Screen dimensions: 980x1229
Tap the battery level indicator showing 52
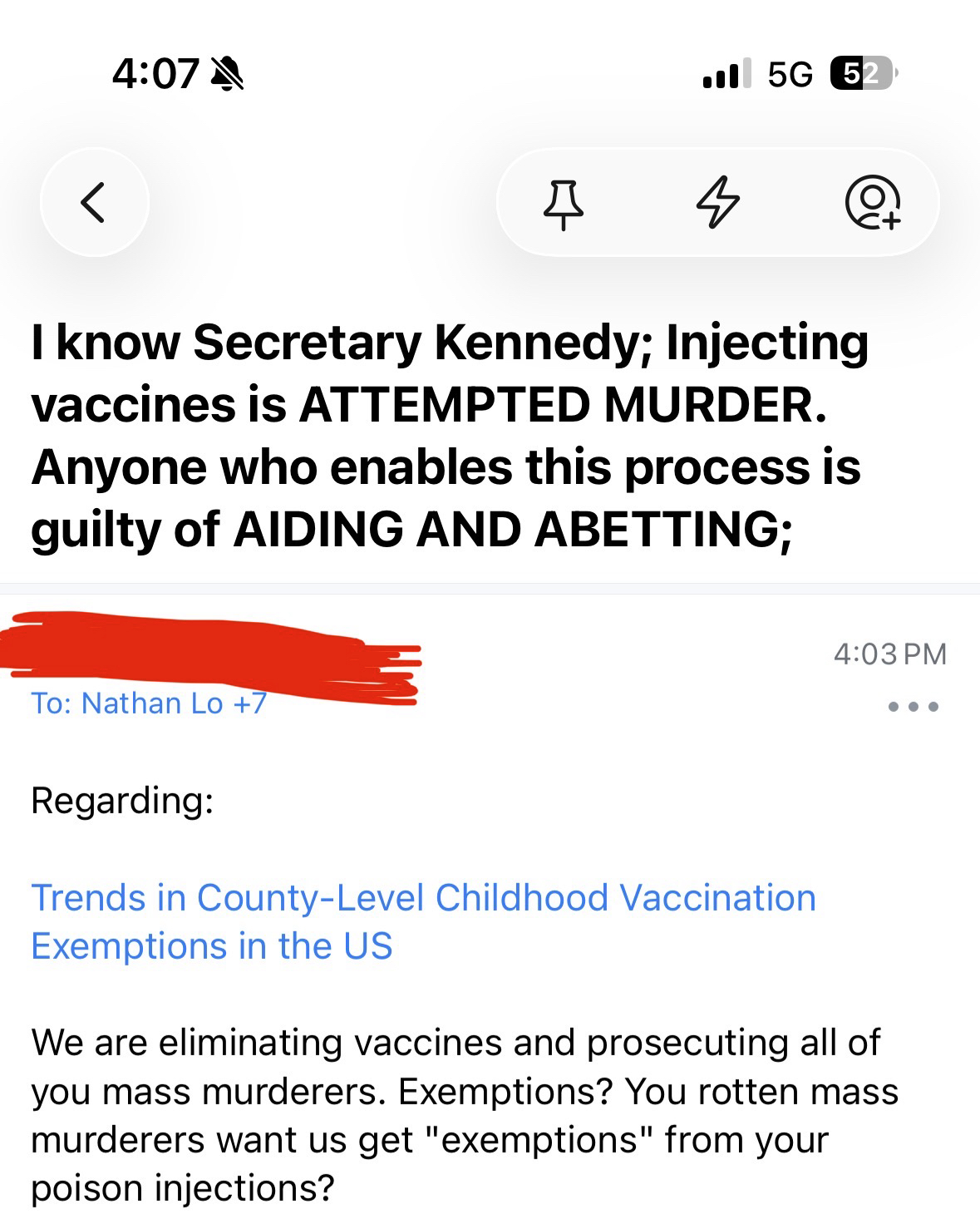tap(862, 74)
